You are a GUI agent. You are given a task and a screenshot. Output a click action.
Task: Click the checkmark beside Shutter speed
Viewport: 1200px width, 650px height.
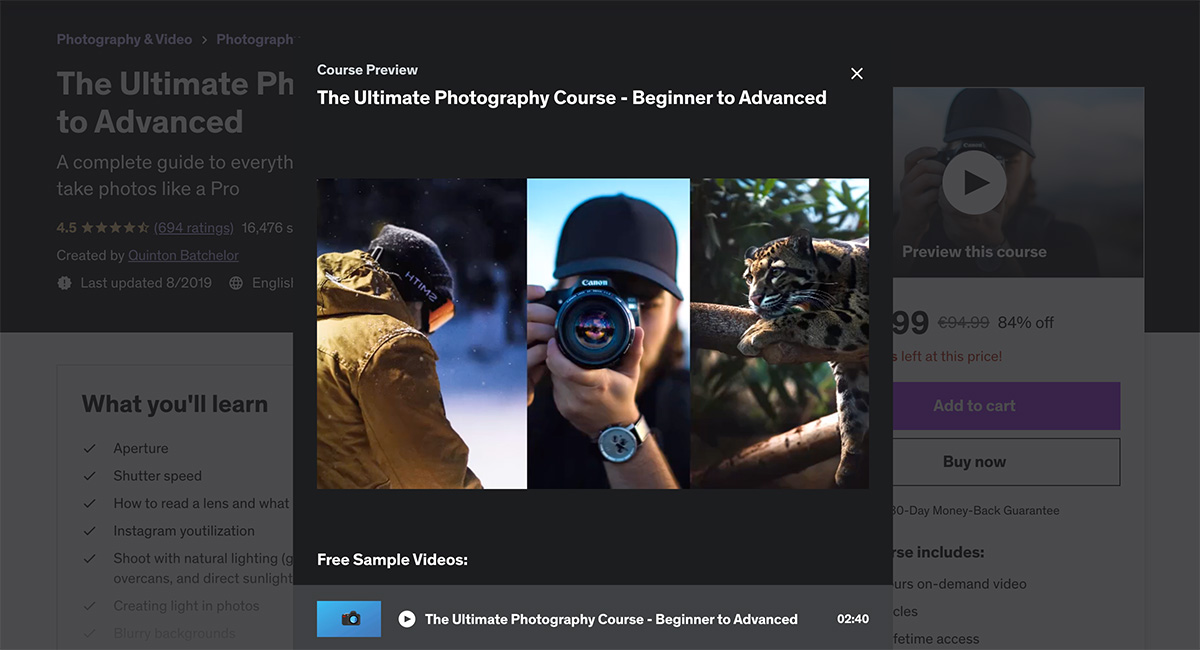90,476
